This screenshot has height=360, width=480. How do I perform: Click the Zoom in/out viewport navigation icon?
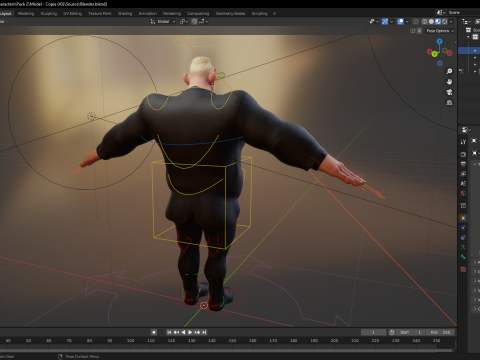(449, 71)
